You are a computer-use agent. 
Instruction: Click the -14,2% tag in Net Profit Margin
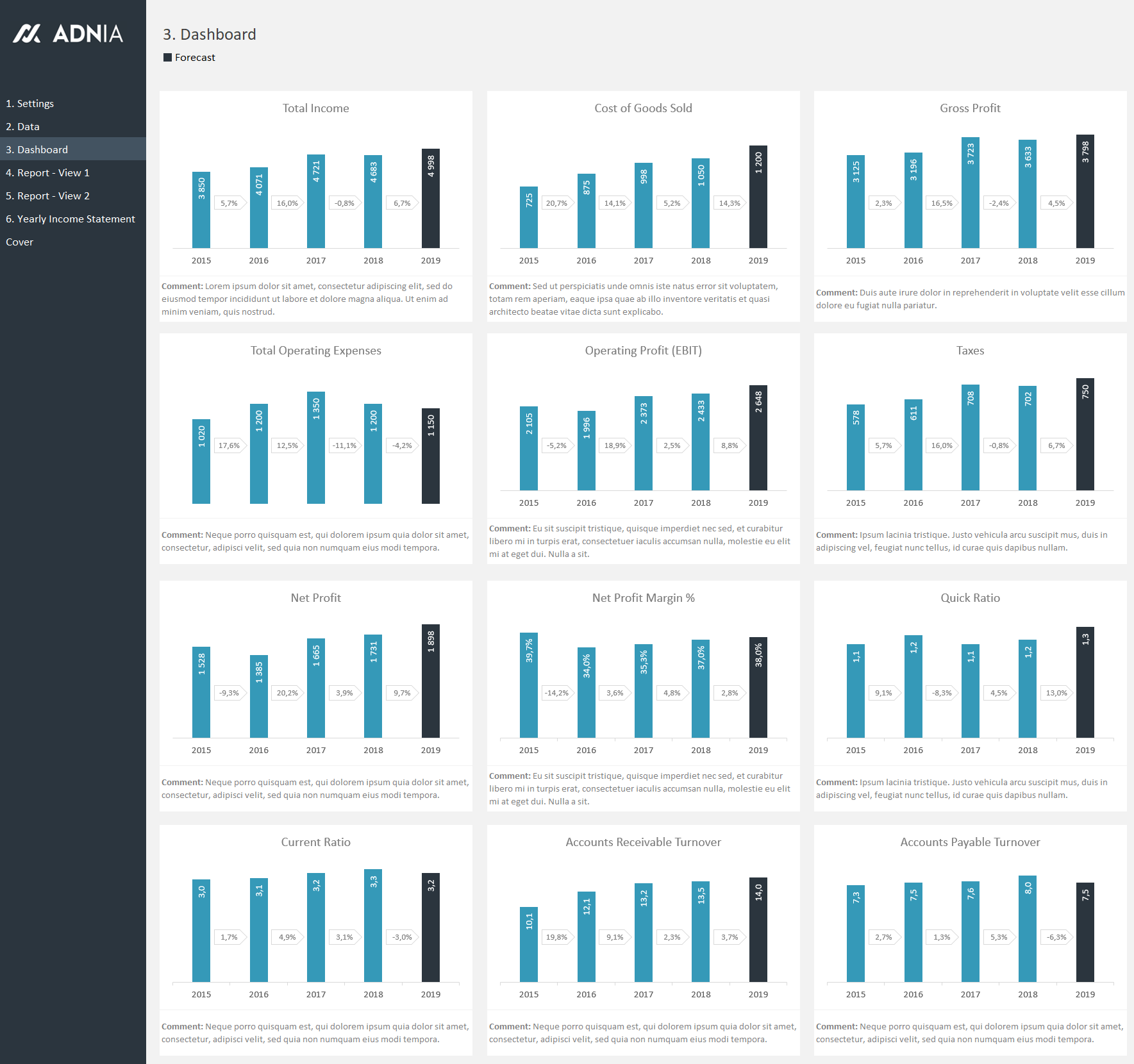(x=556, y=693)
